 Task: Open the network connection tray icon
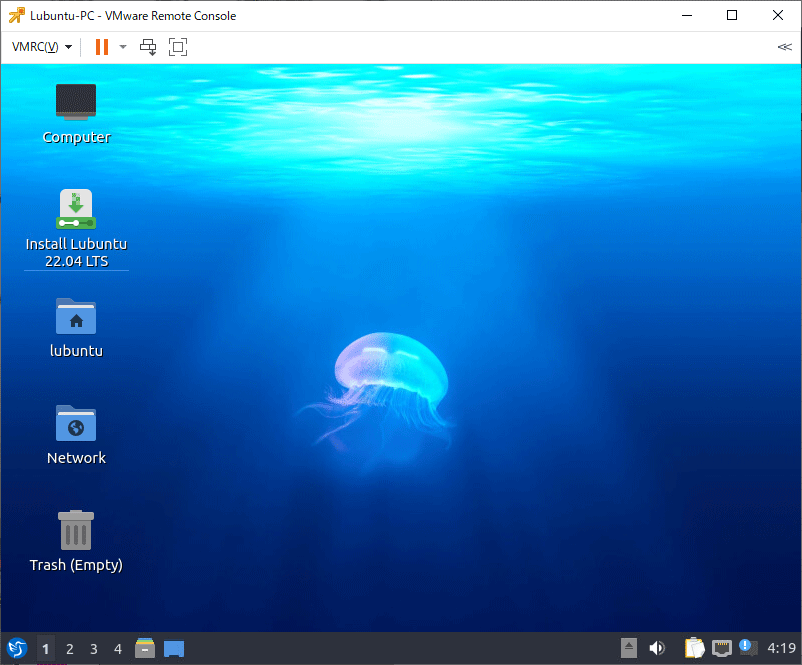[721, 648]
